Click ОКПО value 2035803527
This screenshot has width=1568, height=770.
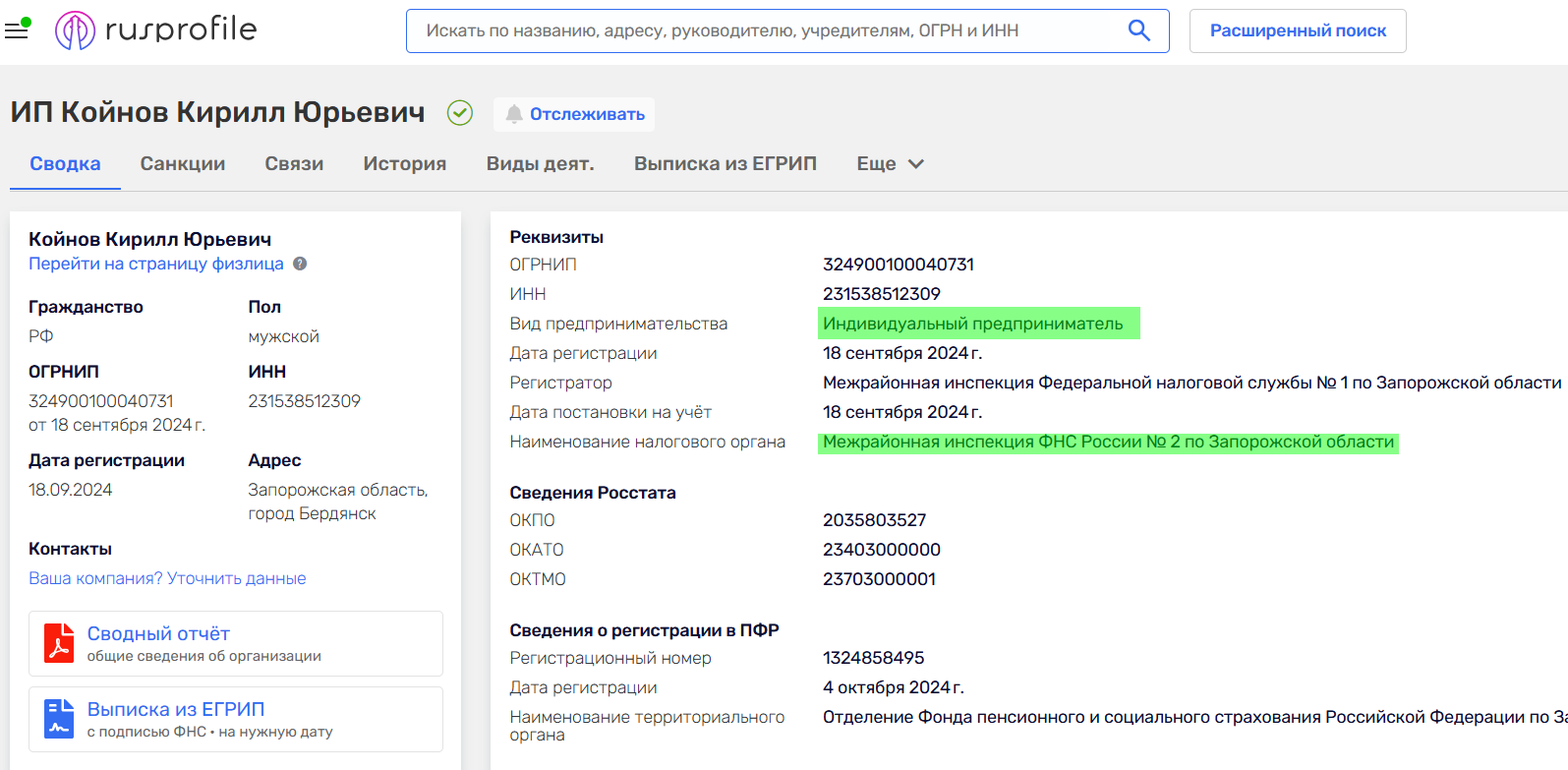coord(875,520)
